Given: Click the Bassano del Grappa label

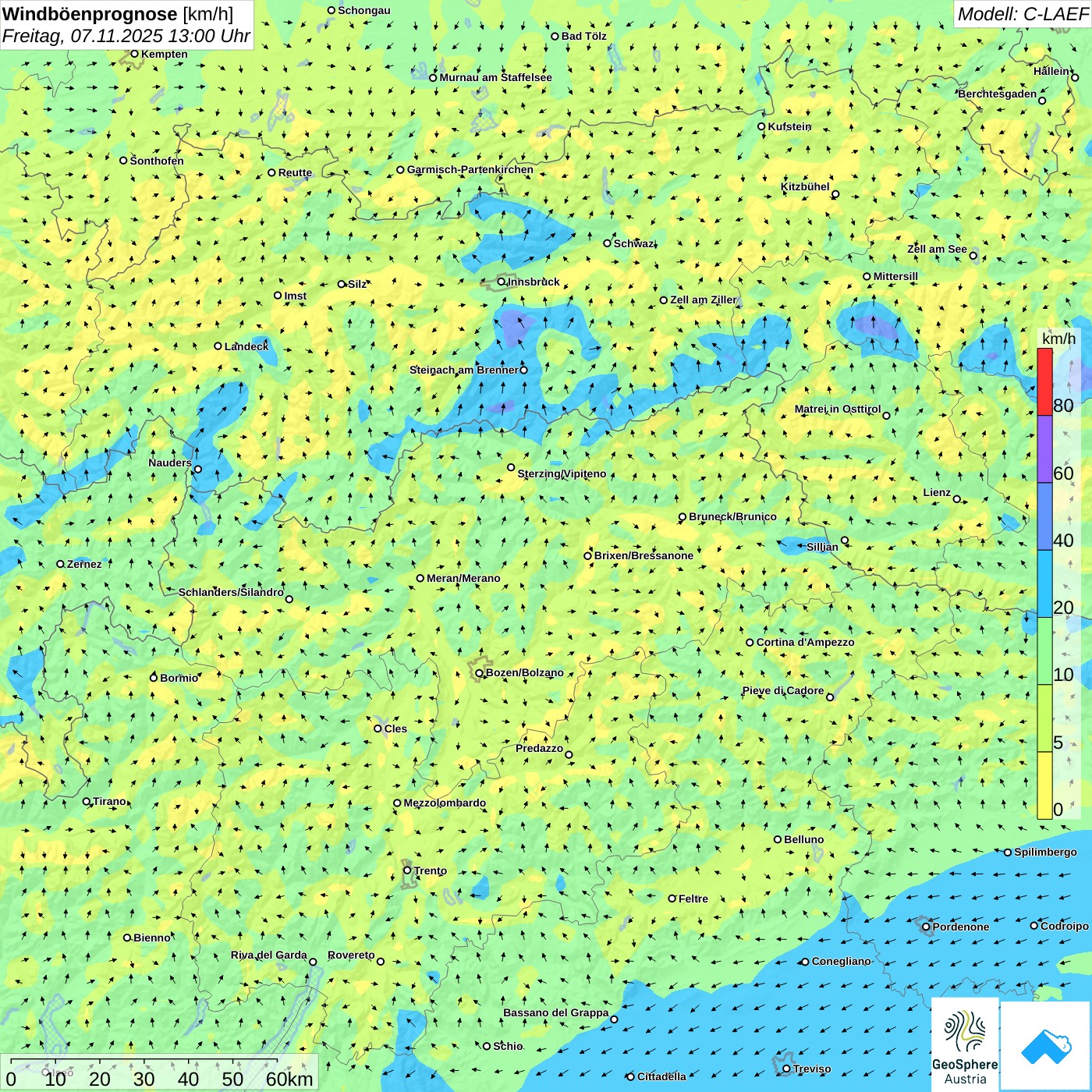Looking at the screenshot, I should [x=556, y=1012].
